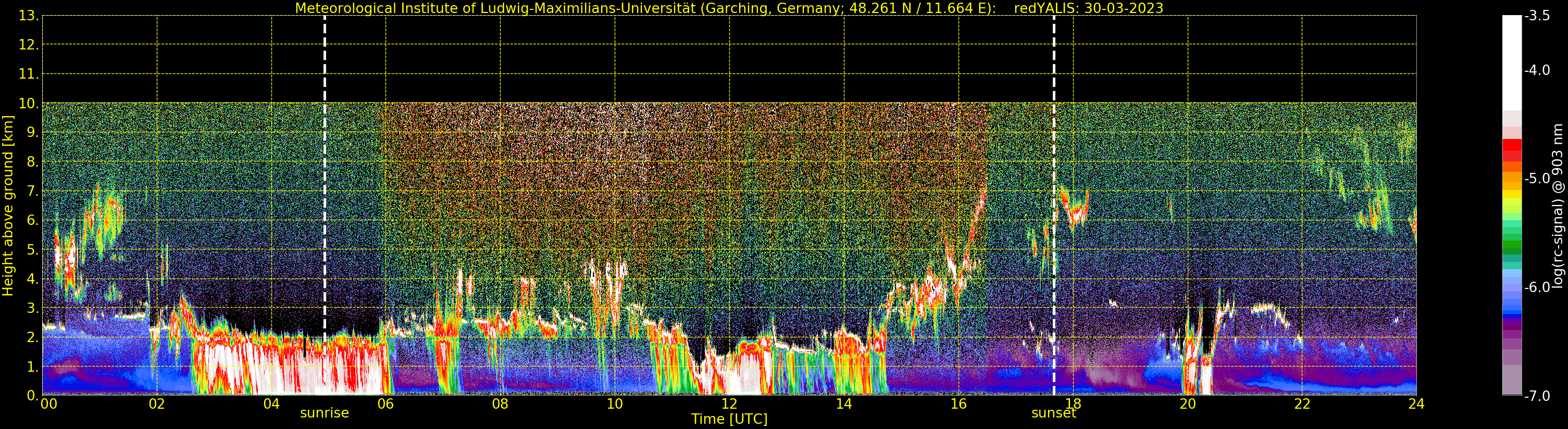Click the '12' time axis tick label
1568x429 pixels.
pos(729,404)
